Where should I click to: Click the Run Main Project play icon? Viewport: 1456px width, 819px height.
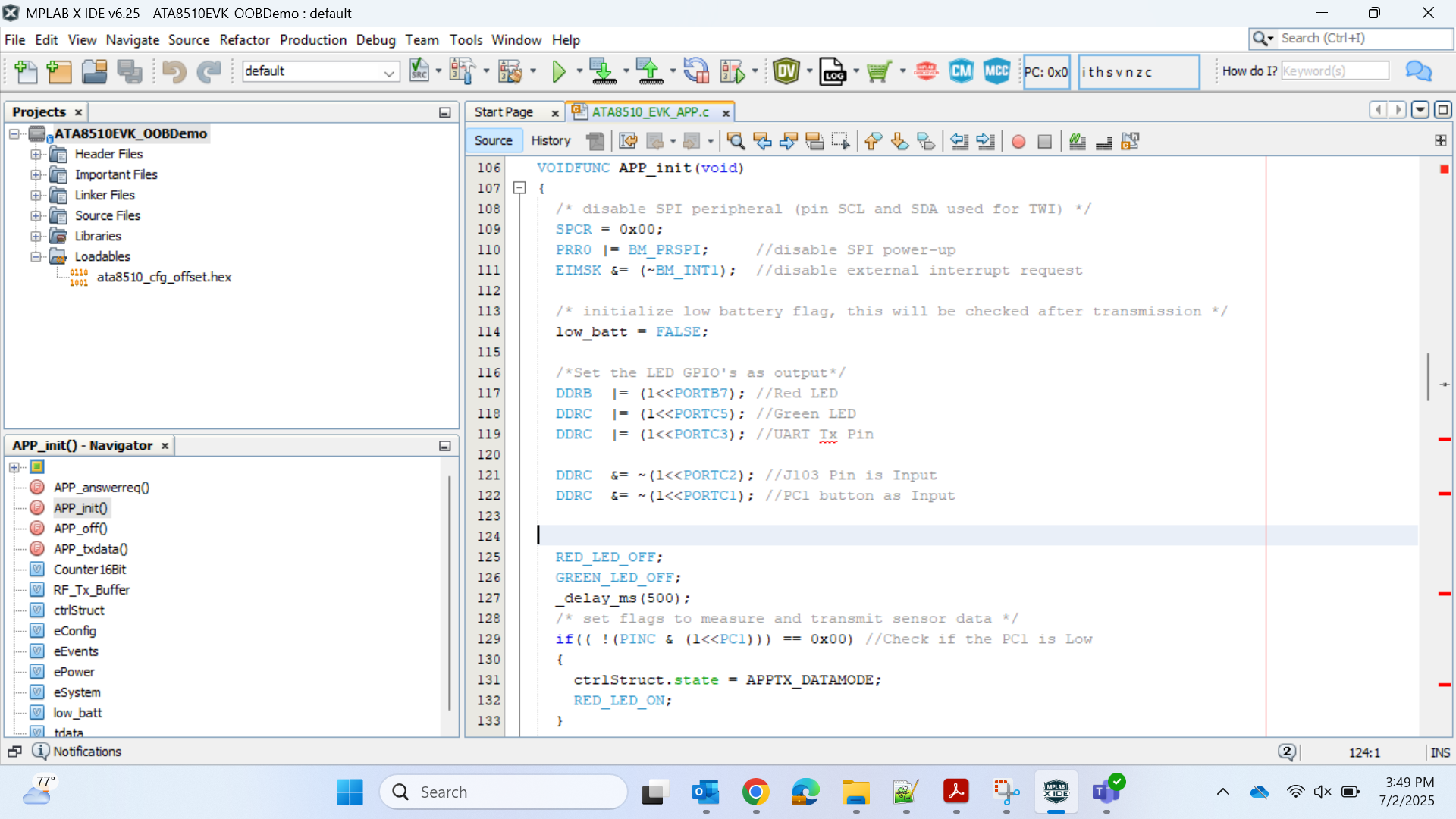559,72
